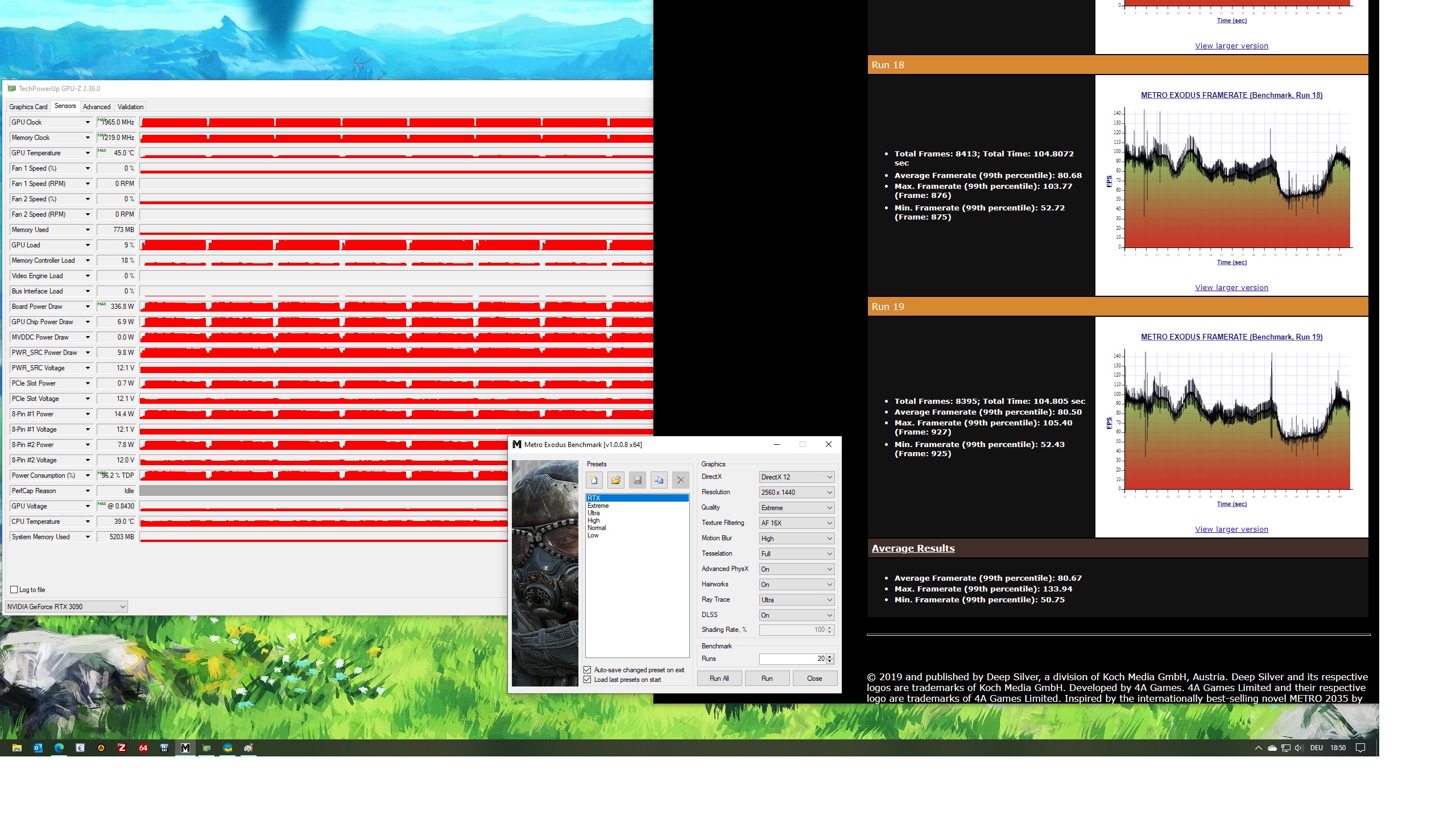
Task: Click the Outlook taskbar icon
Action: (x=38, y=748)
